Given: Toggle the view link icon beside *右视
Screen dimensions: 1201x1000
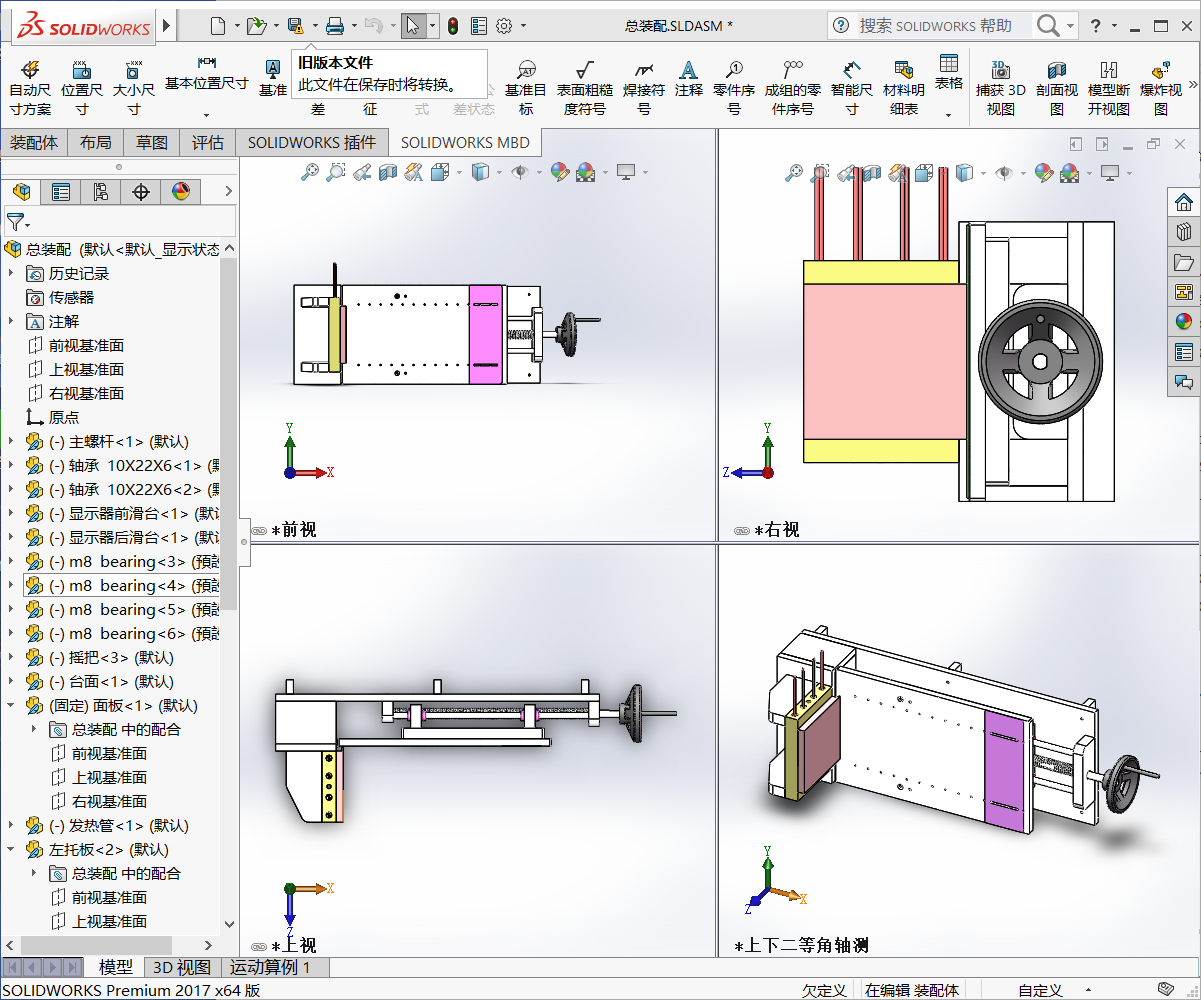Looking at the screenshot, I should click(742, 531).
